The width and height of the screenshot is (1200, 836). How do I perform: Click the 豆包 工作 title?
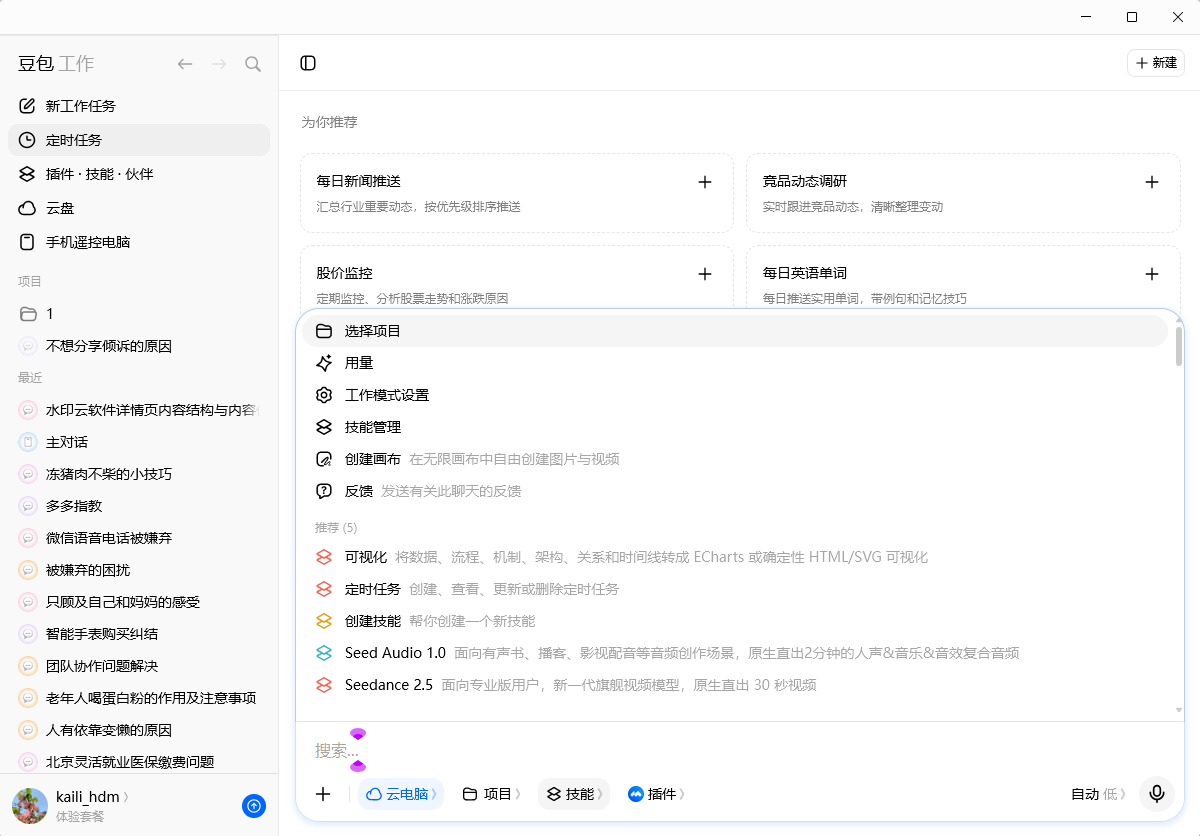[56, 64]
